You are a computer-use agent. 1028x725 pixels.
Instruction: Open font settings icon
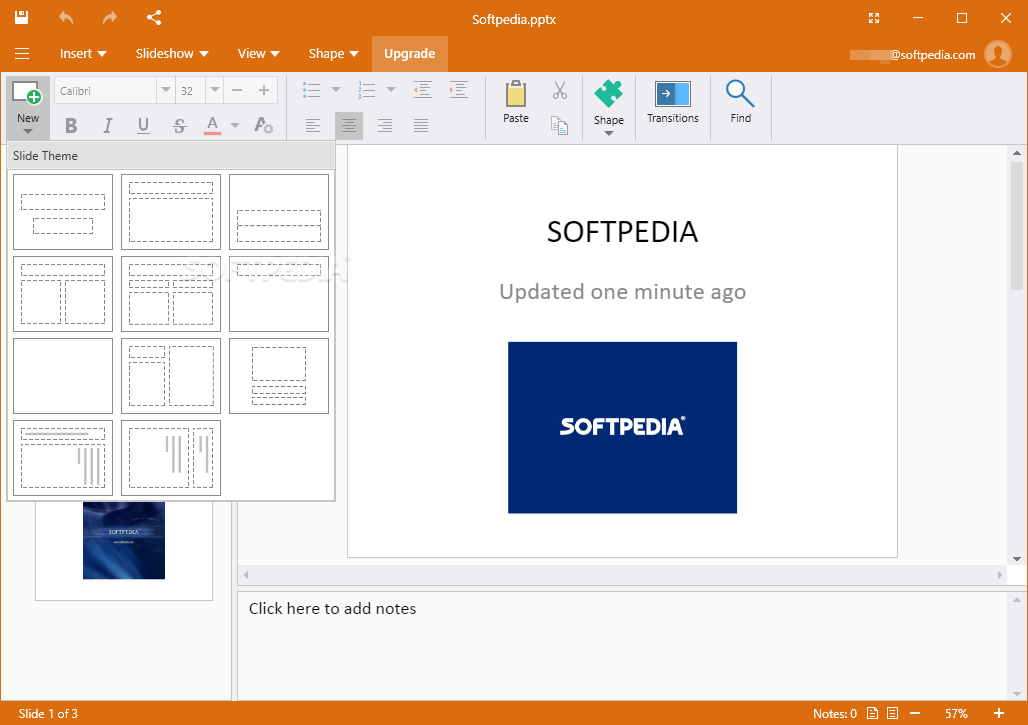click(264, 125)
